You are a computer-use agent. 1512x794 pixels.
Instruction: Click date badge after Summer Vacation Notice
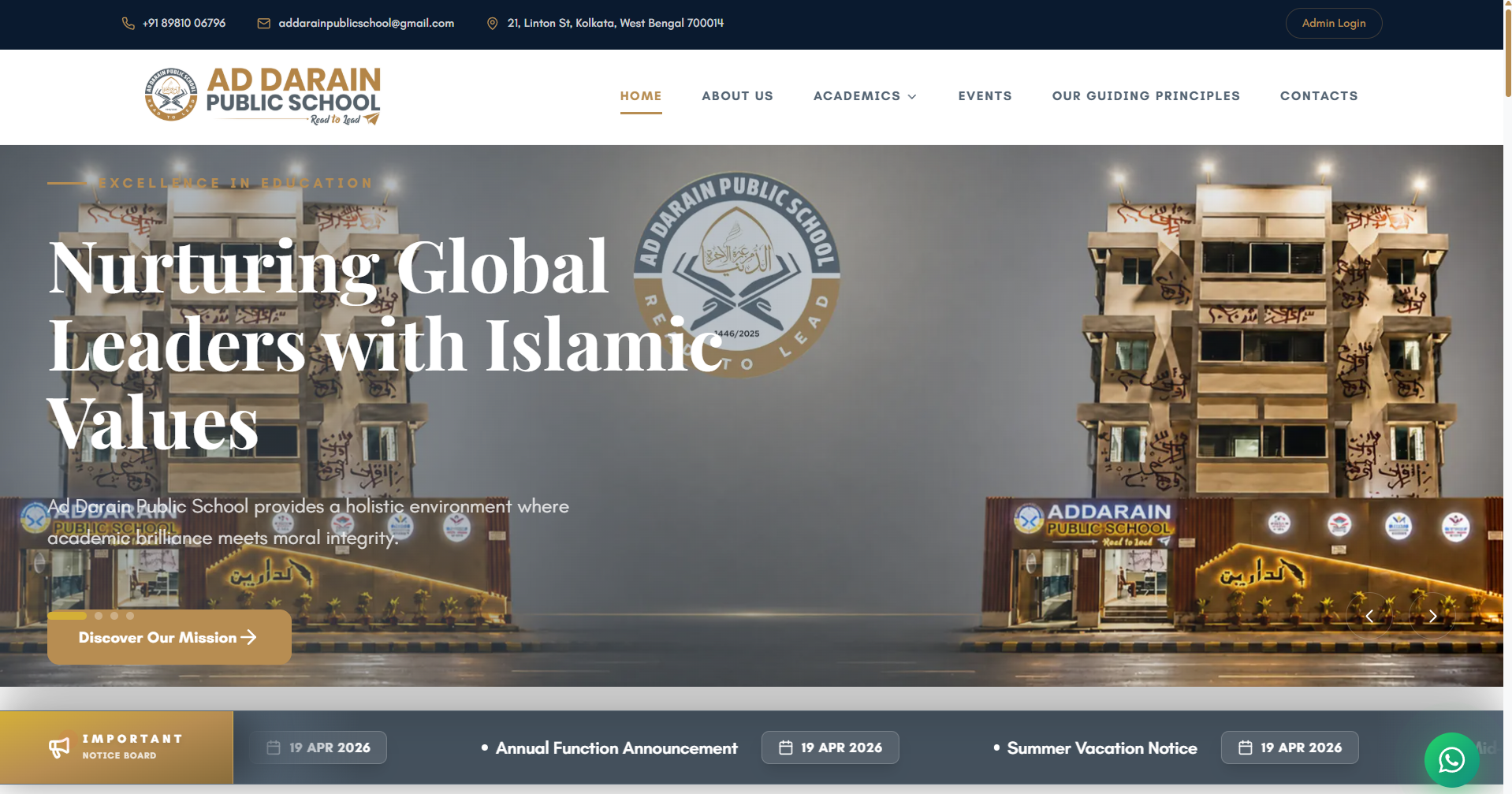coord(1290,747)
